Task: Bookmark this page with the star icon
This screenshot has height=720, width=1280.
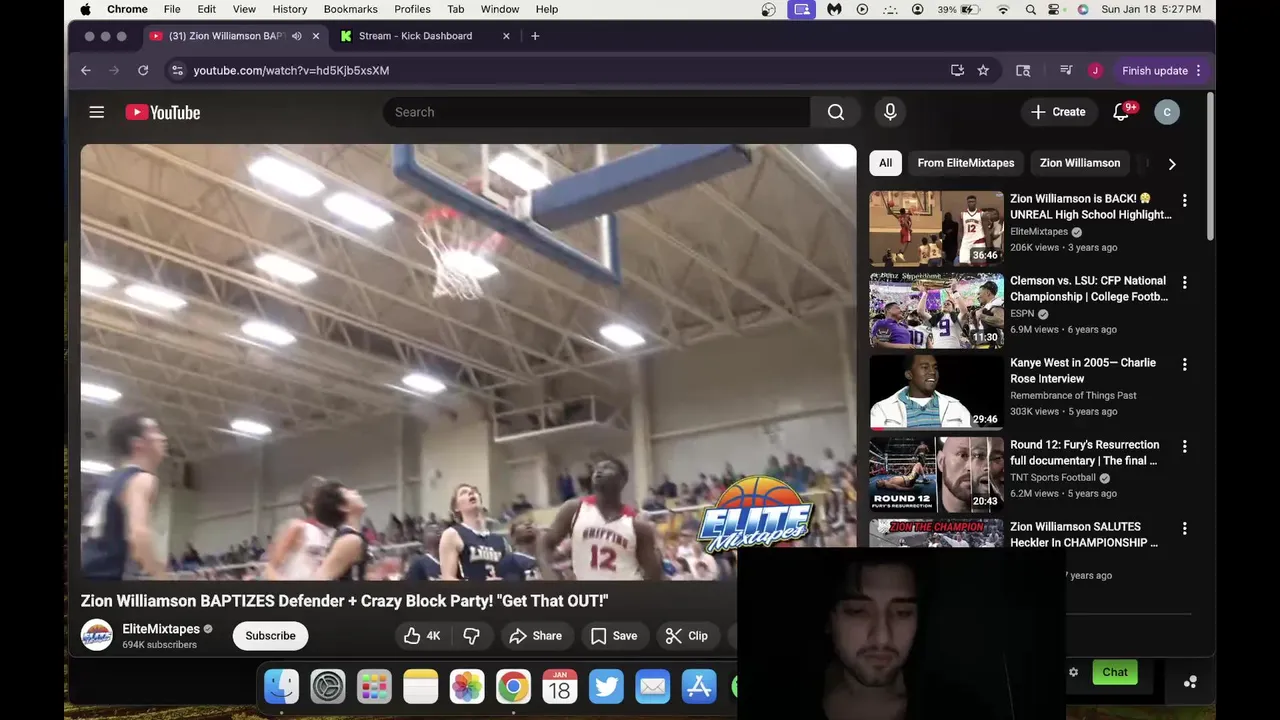Action: [983, 70]
